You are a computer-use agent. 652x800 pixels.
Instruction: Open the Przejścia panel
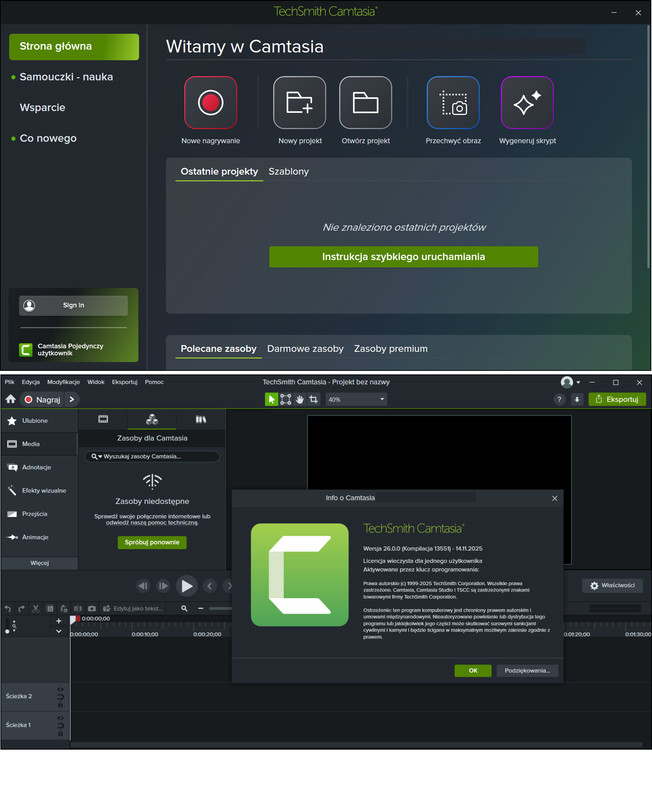click(39, 514)
